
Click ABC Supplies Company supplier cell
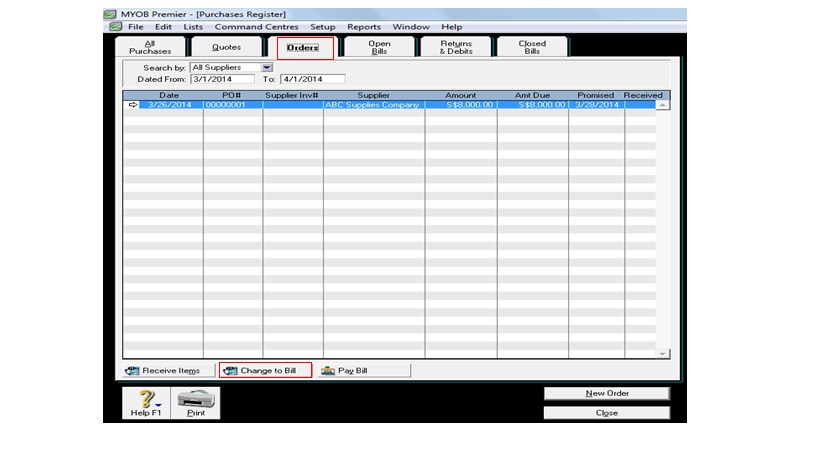click(372, 104)
